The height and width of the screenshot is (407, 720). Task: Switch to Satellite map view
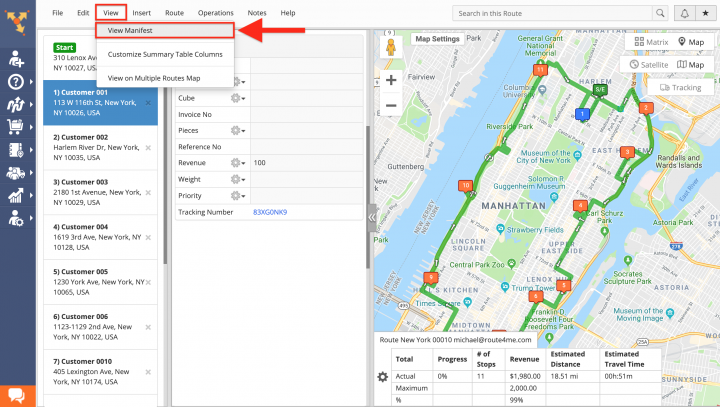648,65
